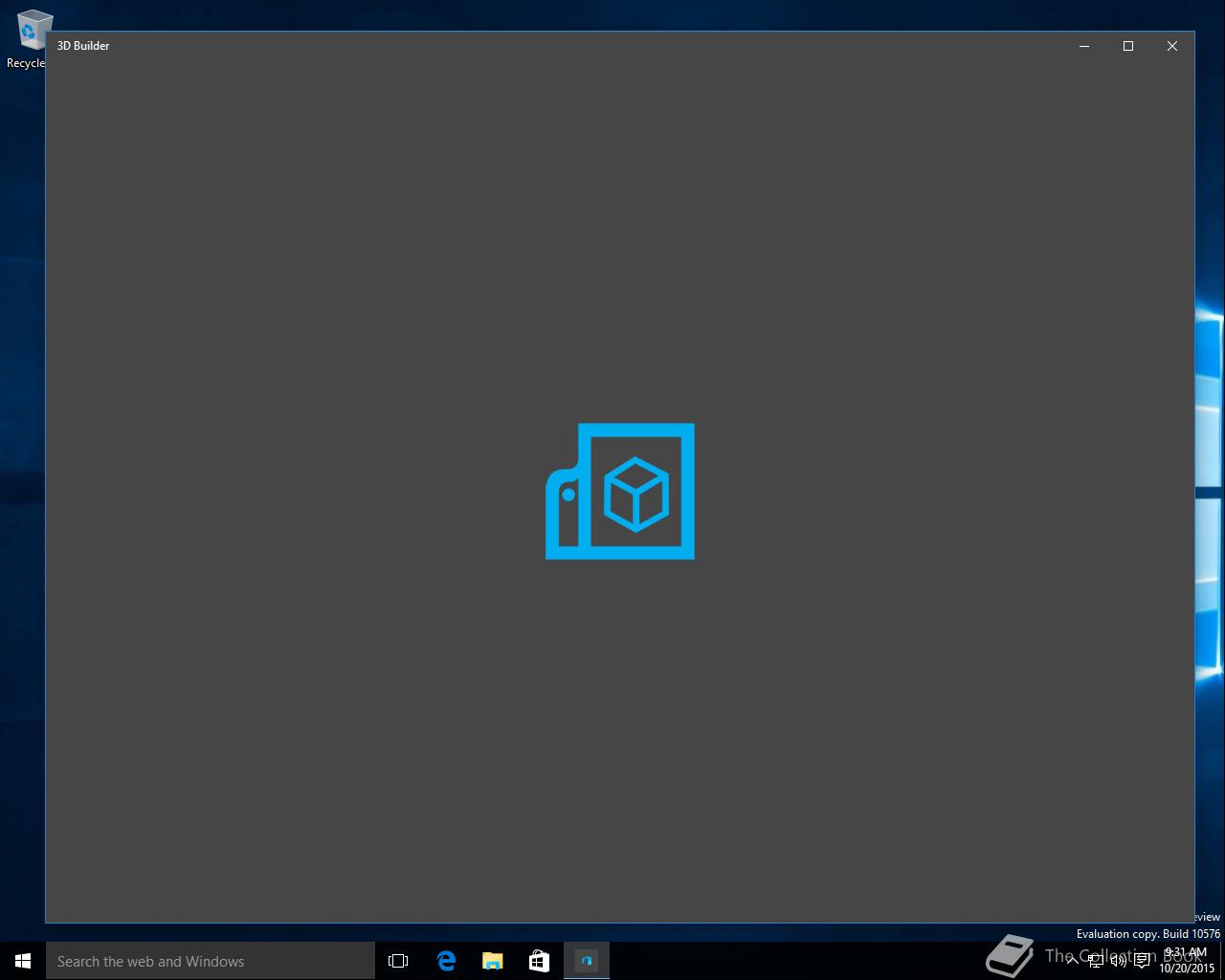This screenshot has width=1225, height=980.
Task: Open the clock showing 10/20/2015
Action: pyautogui.click(x=1187, y=960)
